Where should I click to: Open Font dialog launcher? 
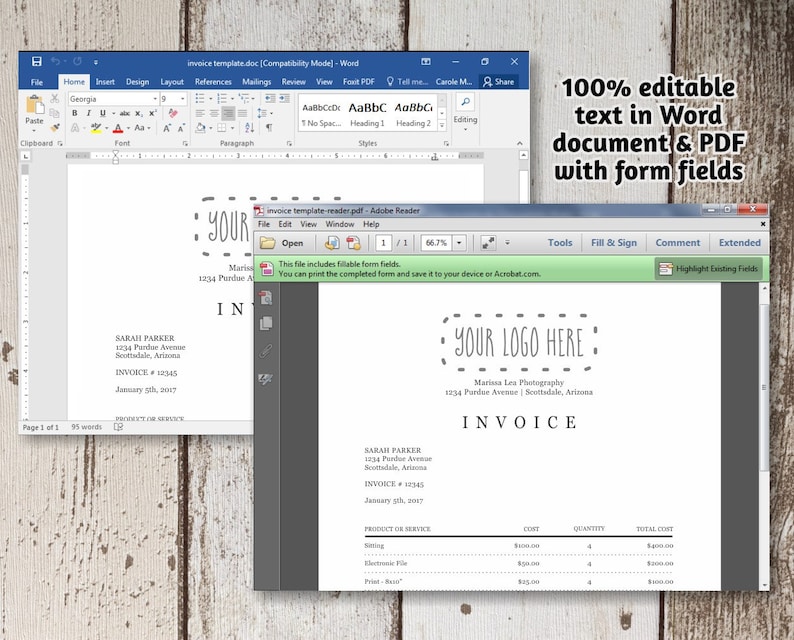pos(185,144)
